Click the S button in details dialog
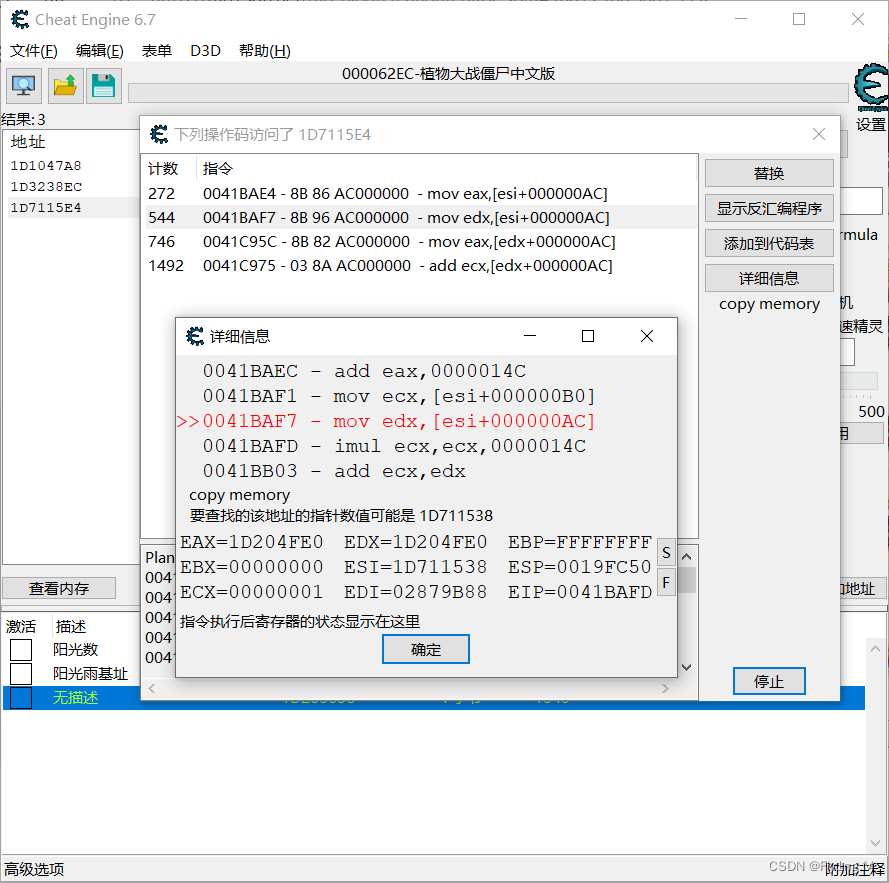The height and width of the screenshot is (883, 889). (x=666, y=552)
